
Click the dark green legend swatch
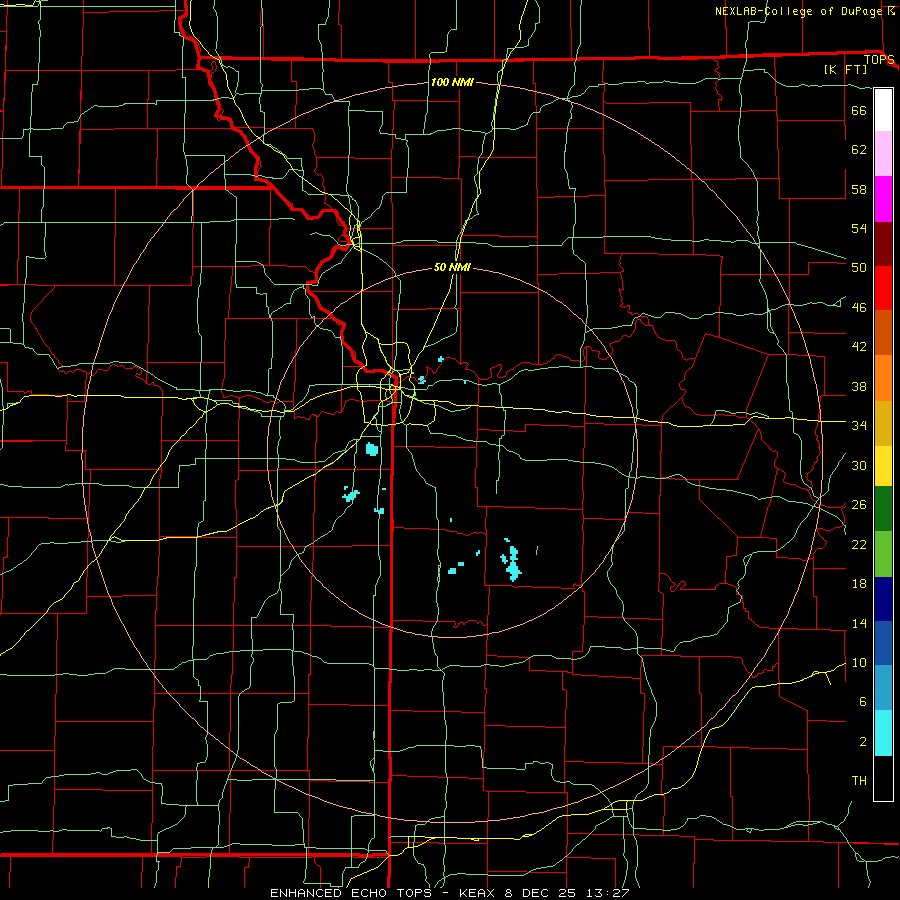pos(883,509)
